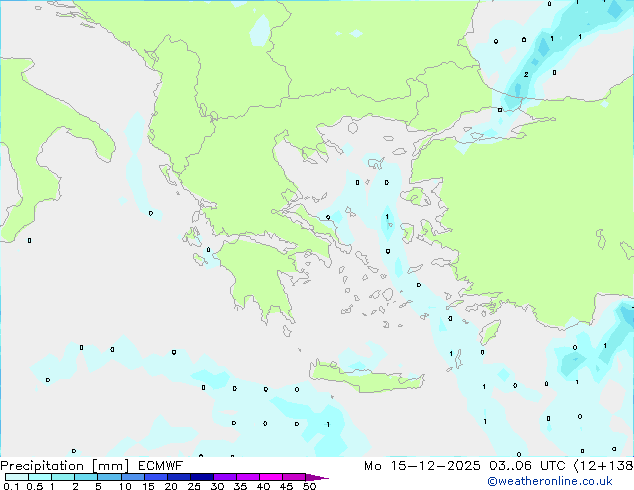Image resolution: width=634 pixels, height=490 pixels.
Task: Select the 'ECMWF' model label
Action: pyautogui.click(x=161, y=466)
